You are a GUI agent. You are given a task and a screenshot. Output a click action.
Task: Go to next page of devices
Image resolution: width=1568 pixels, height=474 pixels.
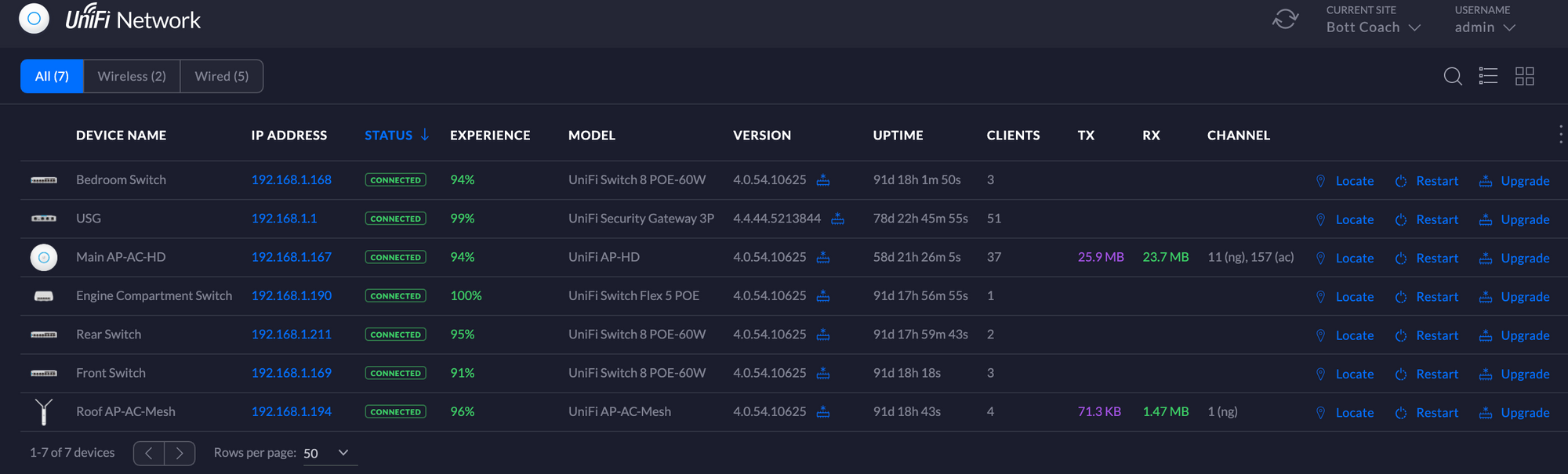point(180,453)
